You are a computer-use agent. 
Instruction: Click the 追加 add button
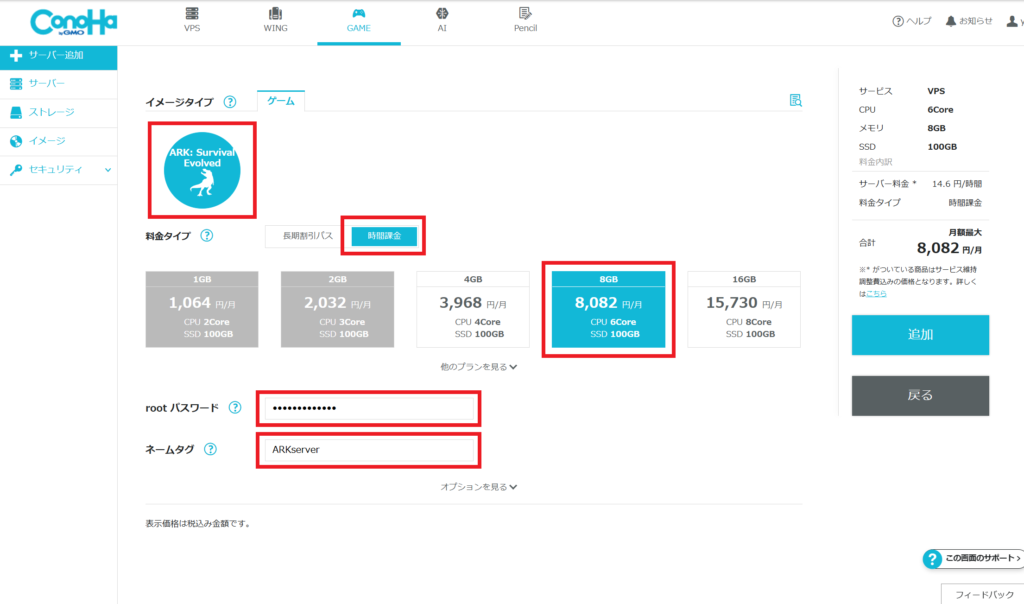tap(920, 335)
